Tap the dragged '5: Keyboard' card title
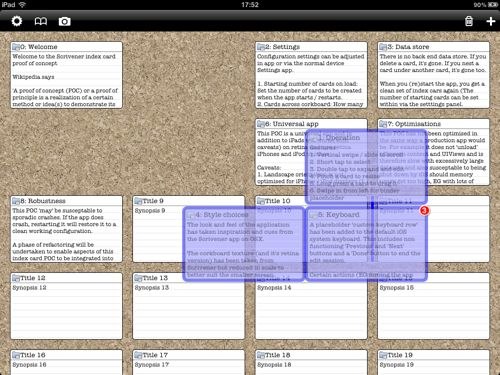The height and width of the screenshot is (375, 500). [339, 215]
